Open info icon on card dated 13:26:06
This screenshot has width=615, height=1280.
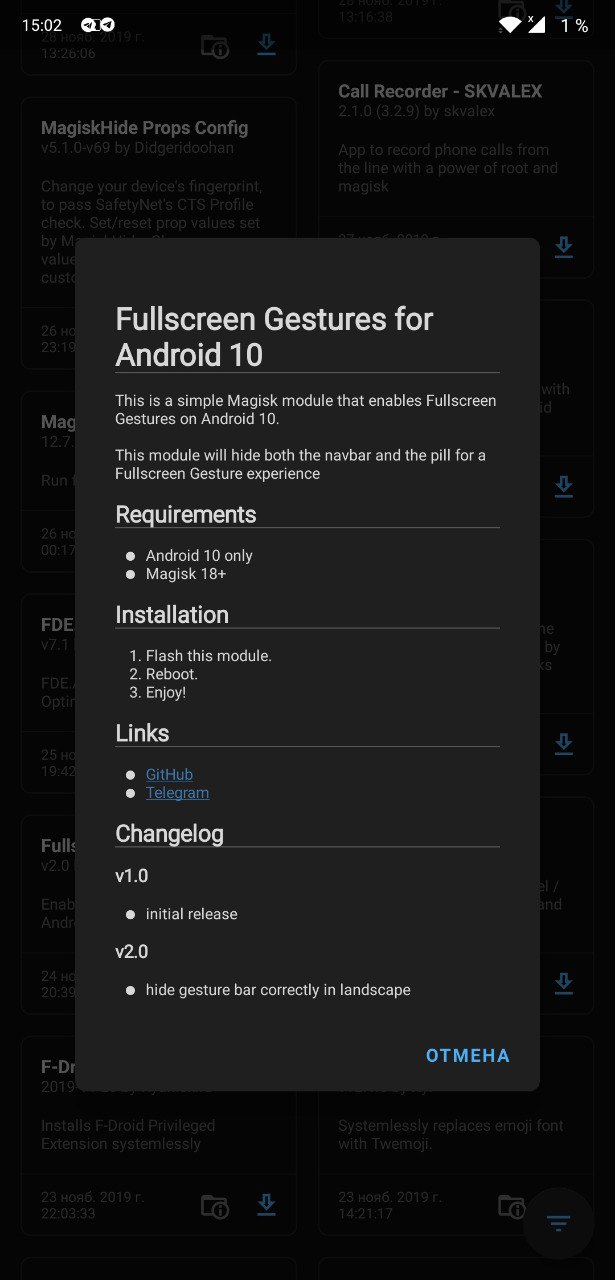coord(214,46)
